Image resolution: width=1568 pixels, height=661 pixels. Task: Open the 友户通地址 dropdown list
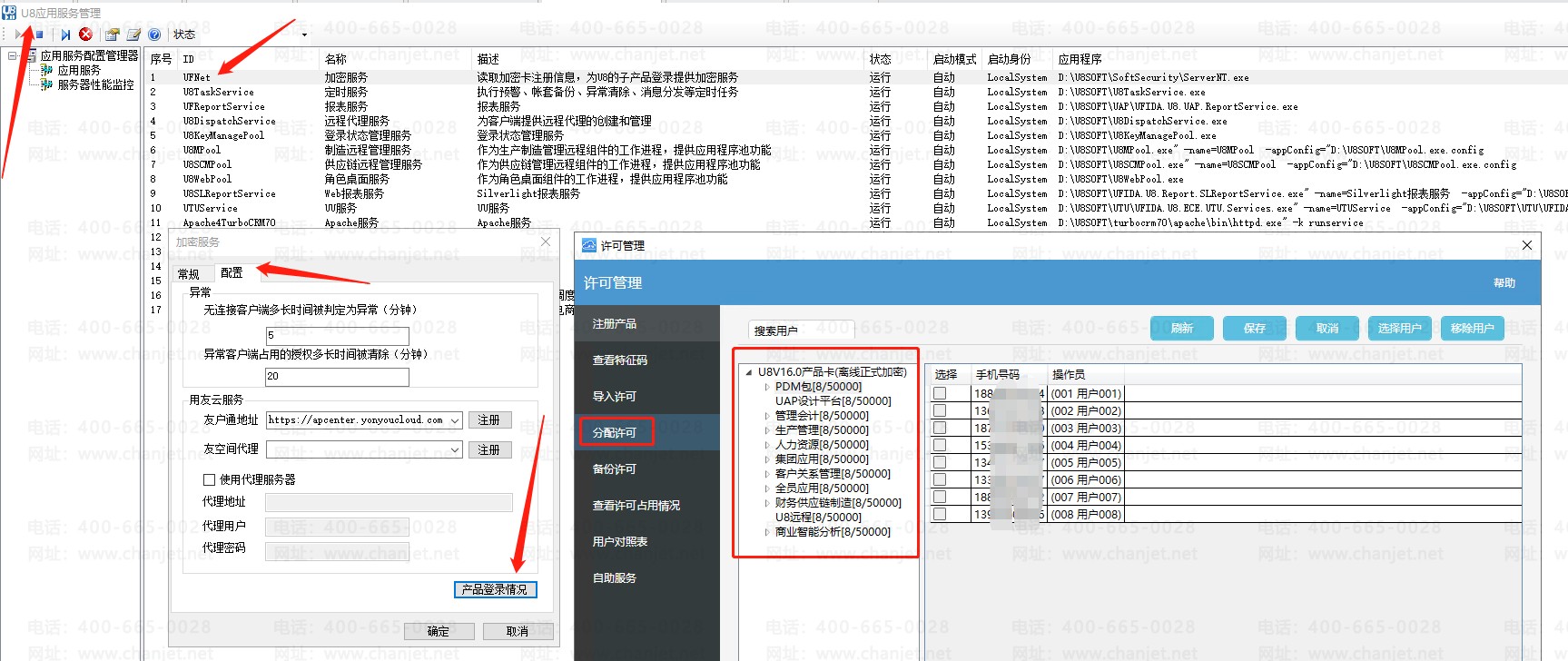(x=455, y=420)
